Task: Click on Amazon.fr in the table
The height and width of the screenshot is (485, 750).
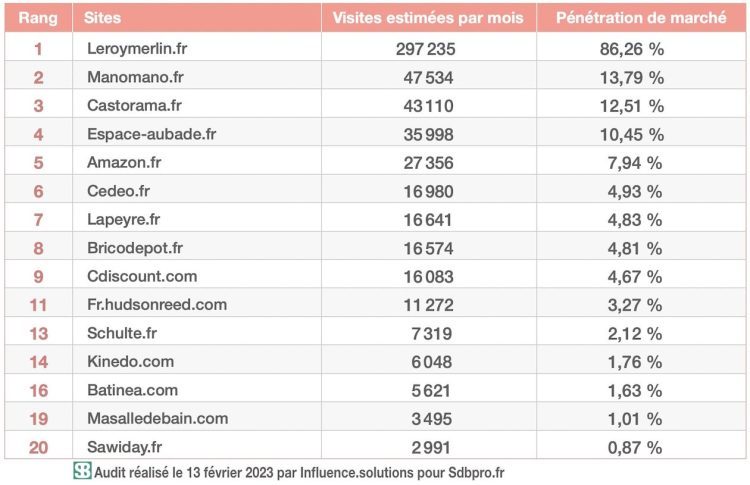Action: click(124, 162)
